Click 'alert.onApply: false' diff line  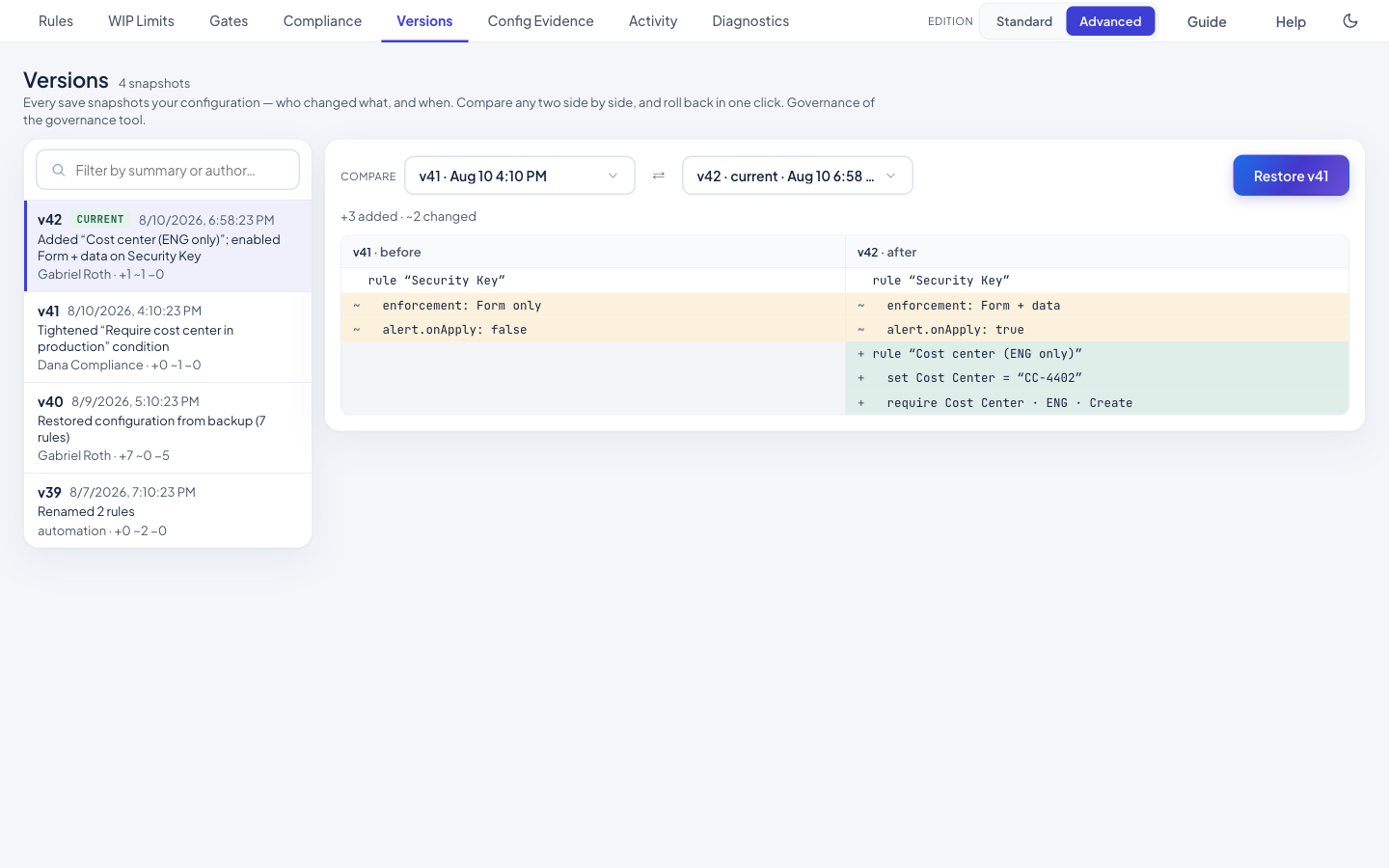[593, 330]
